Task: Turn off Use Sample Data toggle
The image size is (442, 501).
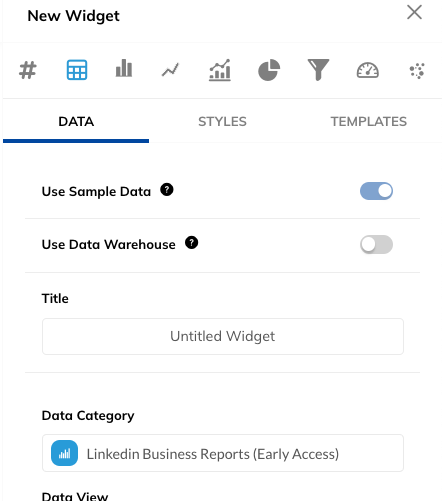Action: tap(376, 191)
